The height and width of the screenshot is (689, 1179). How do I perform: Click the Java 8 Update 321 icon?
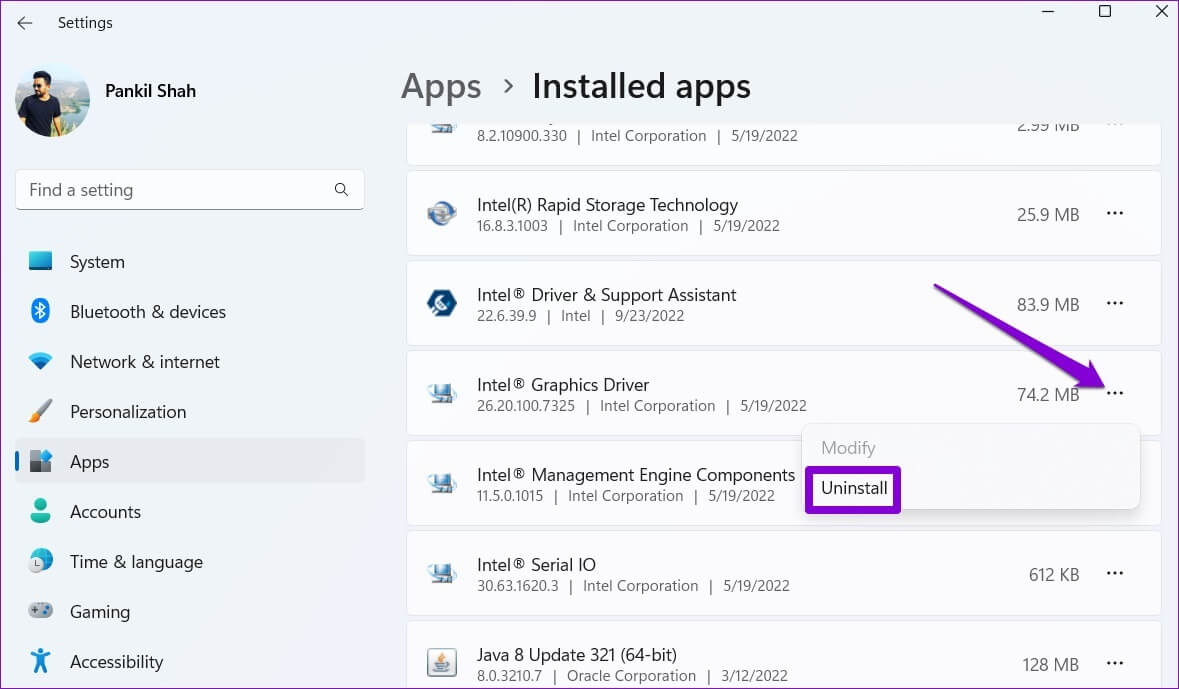441,663
